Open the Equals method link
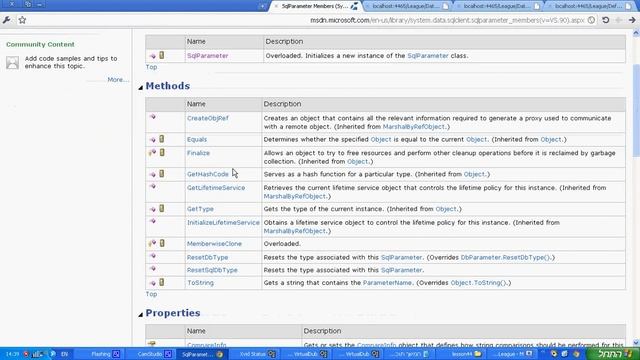This screenshot has height=360, width=640. tap(197, 139)
